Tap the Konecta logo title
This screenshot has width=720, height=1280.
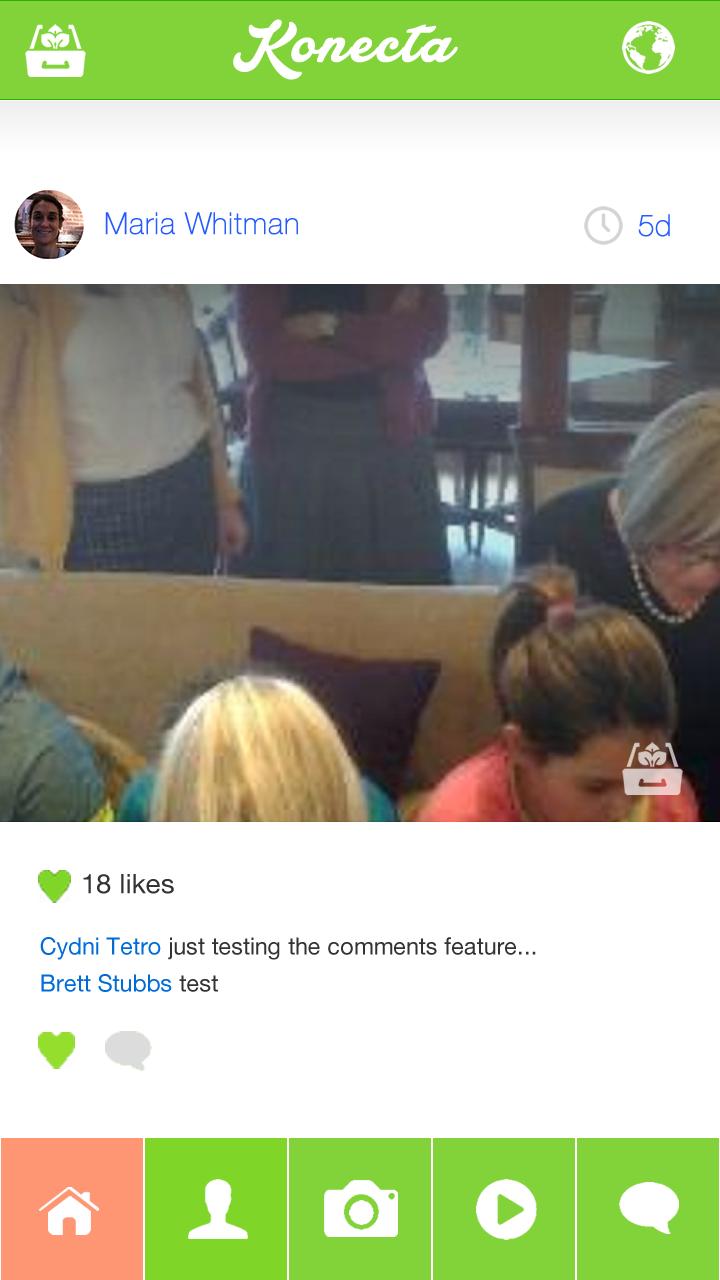(x=345, y=48)
